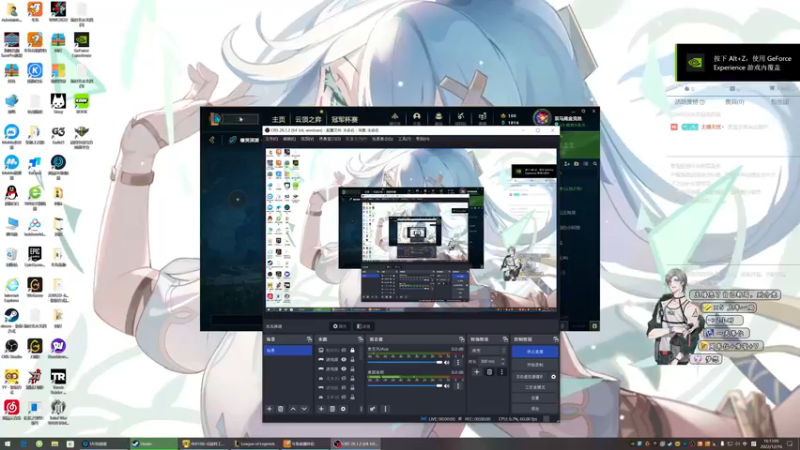Switch to 云顶之弈 tab in League client

click(x=308, y=119)
